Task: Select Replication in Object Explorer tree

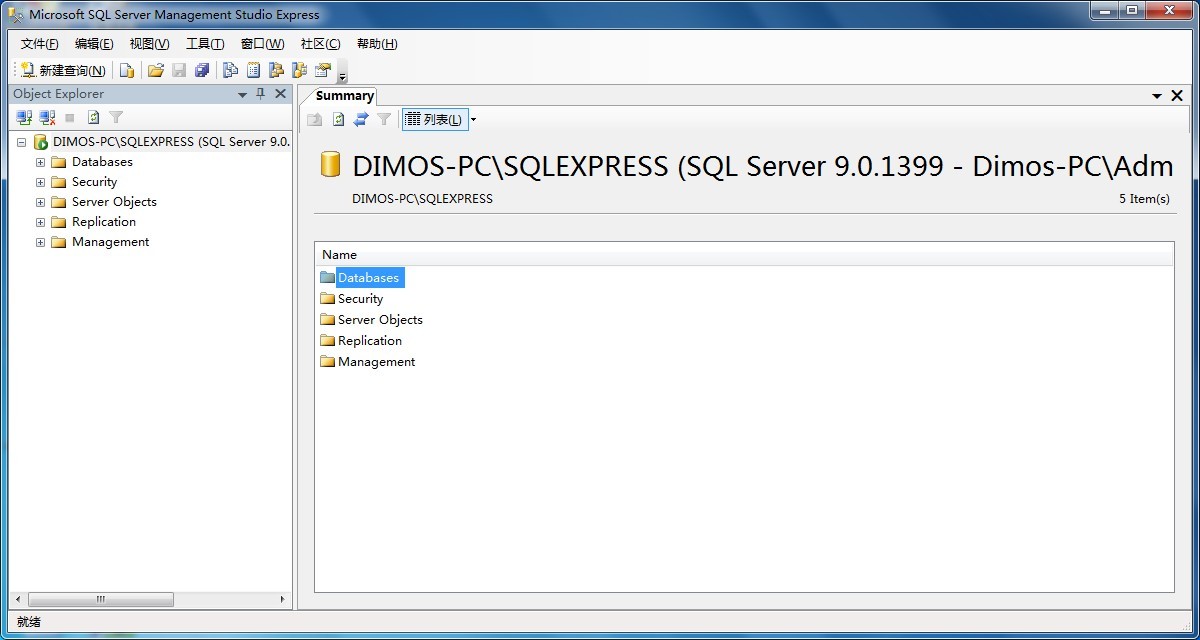Action: coord(104,222)
